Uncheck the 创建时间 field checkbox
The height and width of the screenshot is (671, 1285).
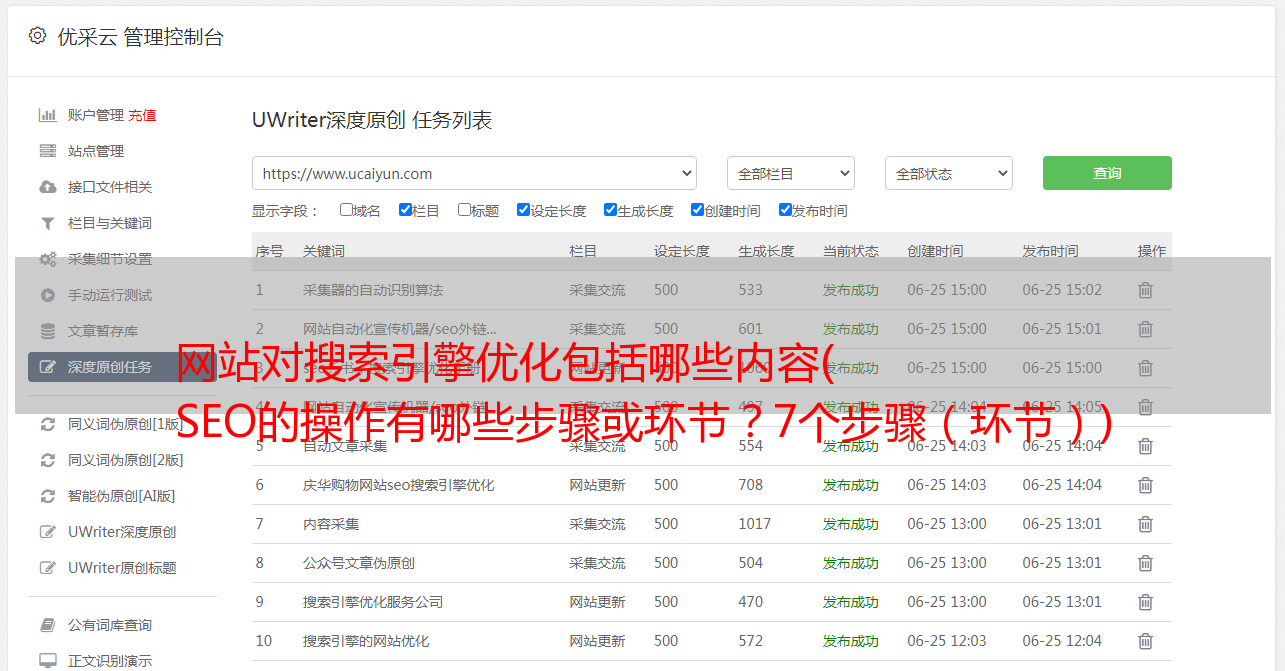(697, 210)
